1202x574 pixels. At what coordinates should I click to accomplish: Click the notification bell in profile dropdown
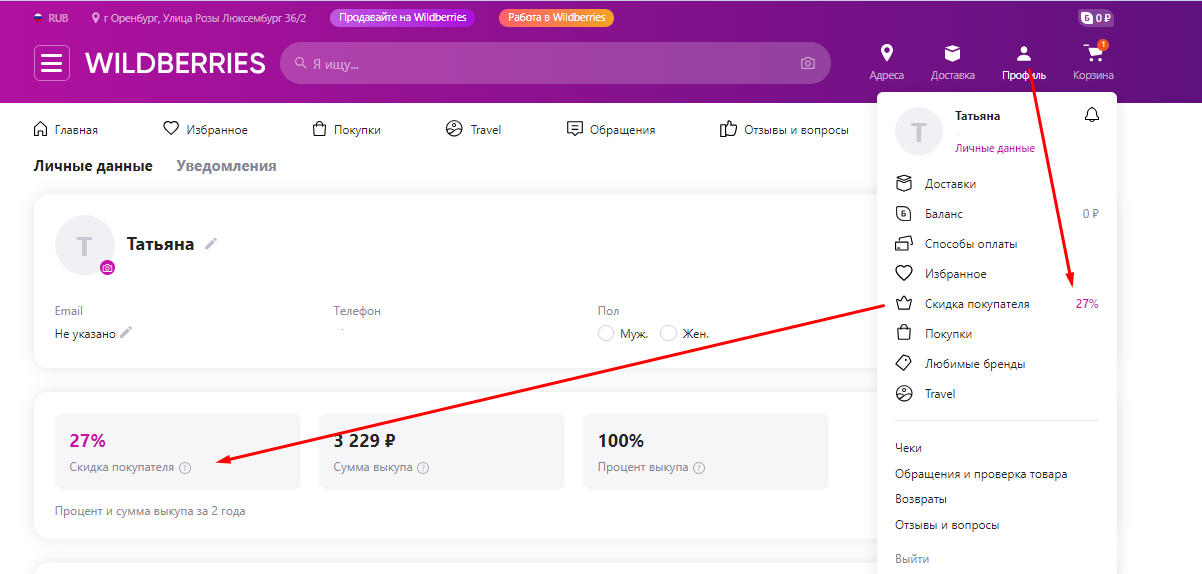1091,116
